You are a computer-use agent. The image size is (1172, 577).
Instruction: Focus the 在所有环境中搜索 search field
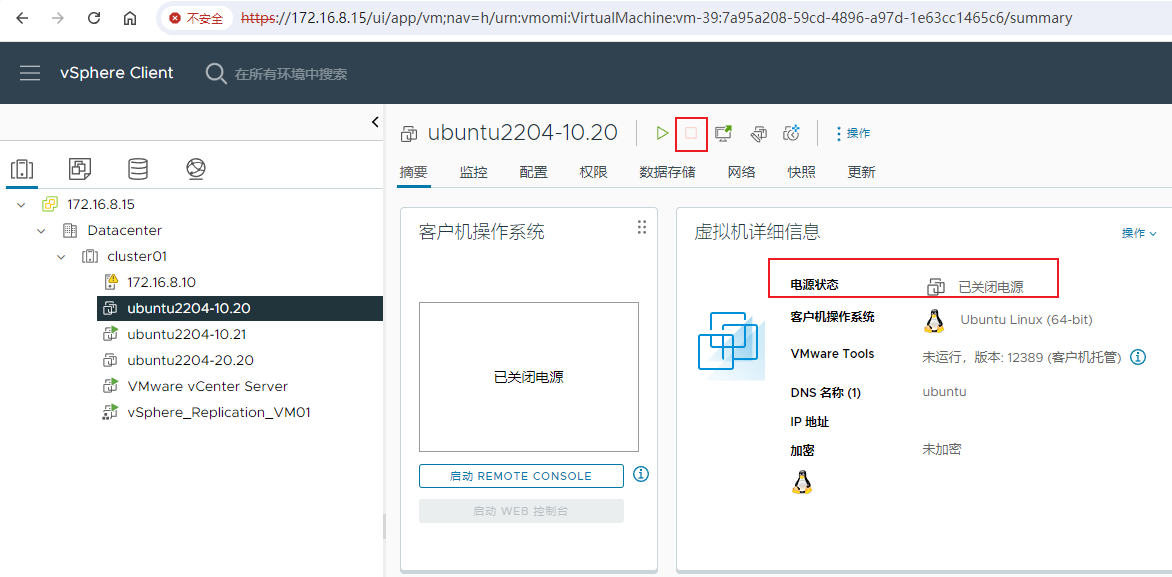291,74
